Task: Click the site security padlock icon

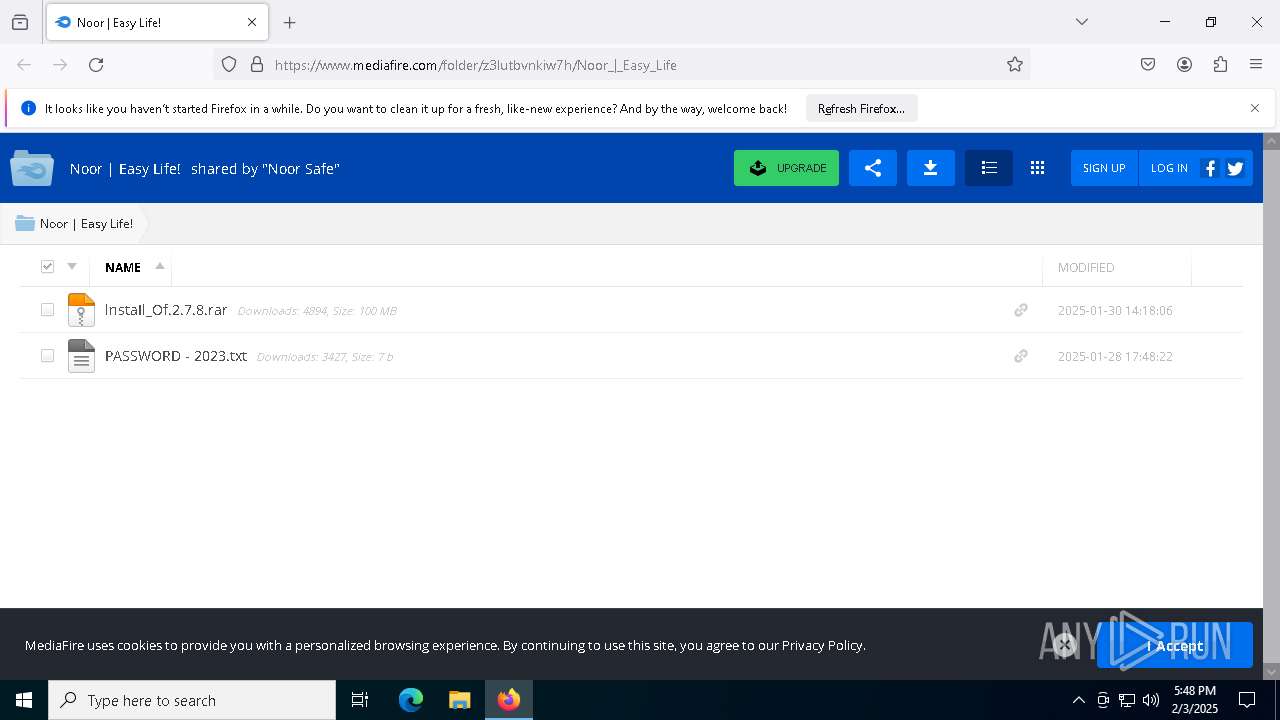Action: (x=257, y=65)
